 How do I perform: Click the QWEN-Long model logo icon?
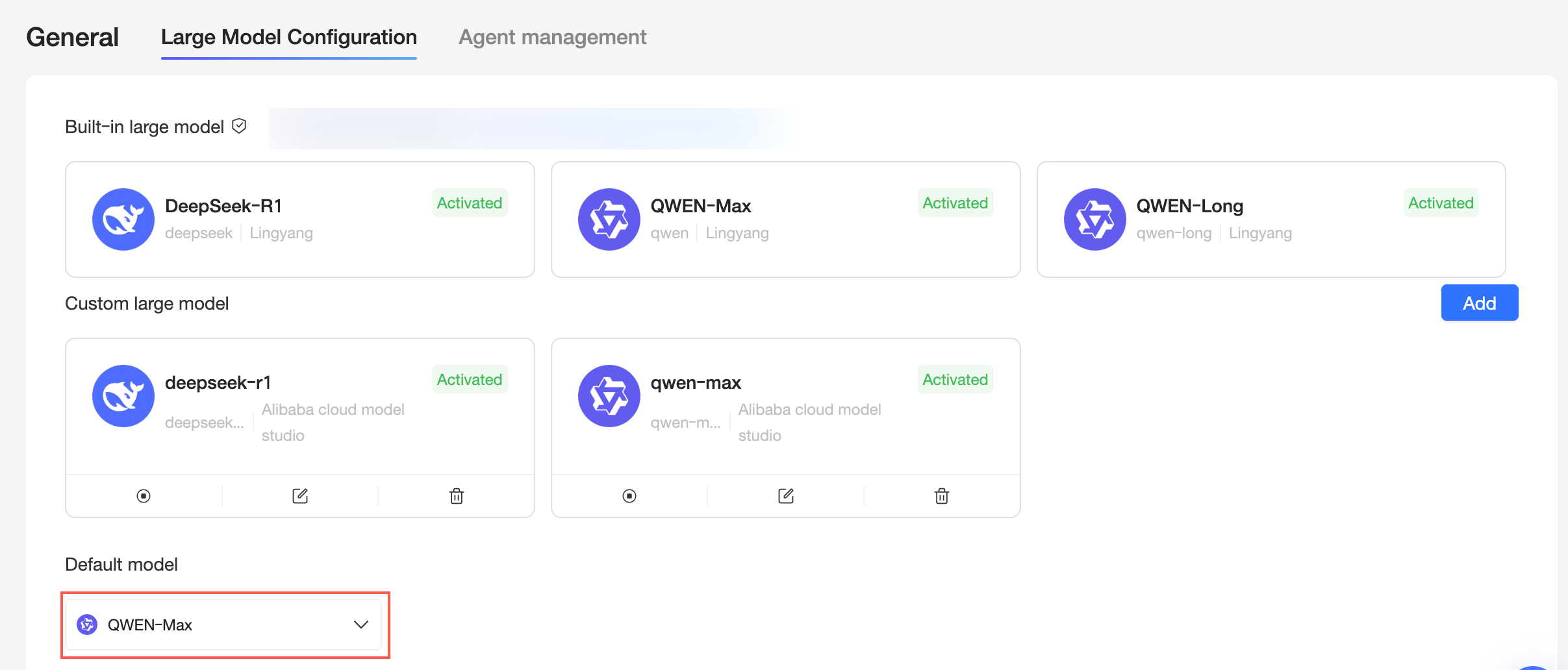[x=1095, y=219]
